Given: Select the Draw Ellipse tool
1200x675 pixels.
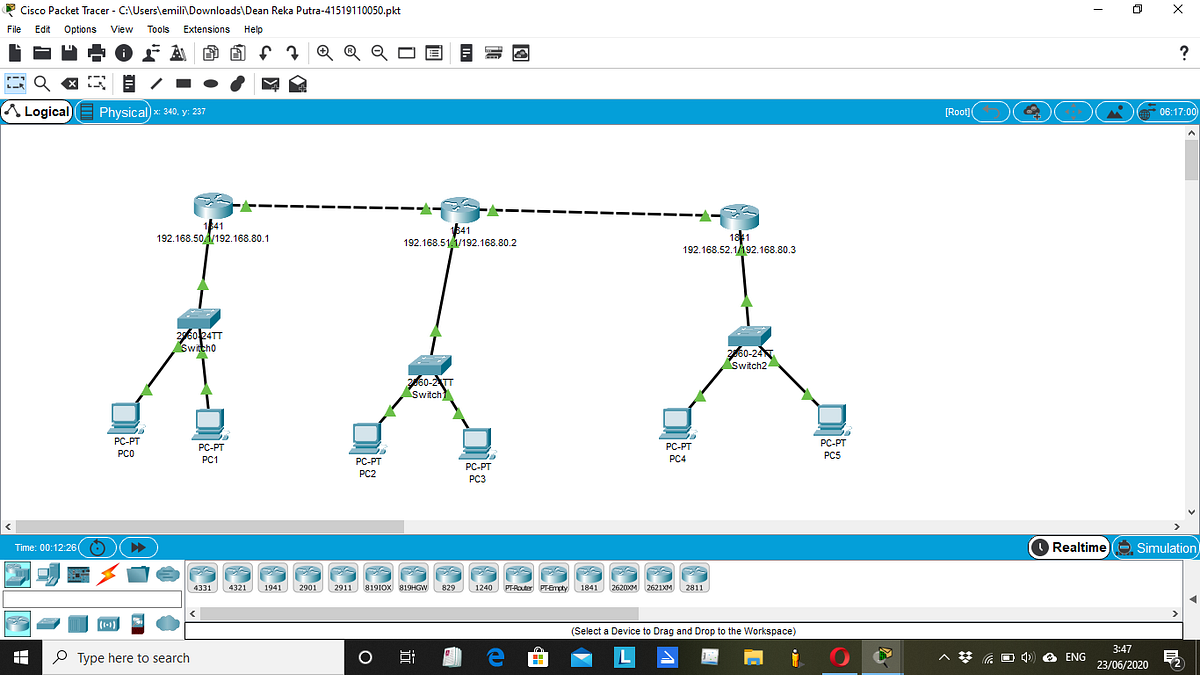Looking at the screenshot, I should coord(210,84).
